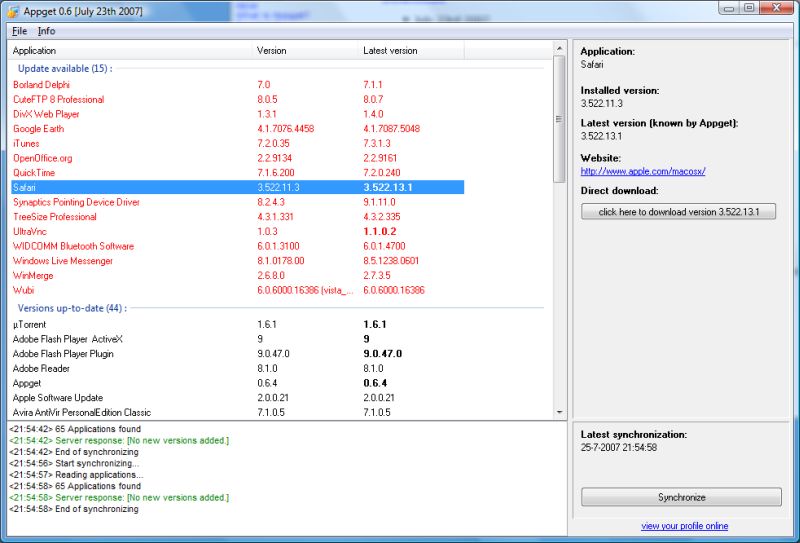Screen dimensions: 800x543
Task: Select the WIDCOMM Bluetooth Software row
Action: point(238,246)
